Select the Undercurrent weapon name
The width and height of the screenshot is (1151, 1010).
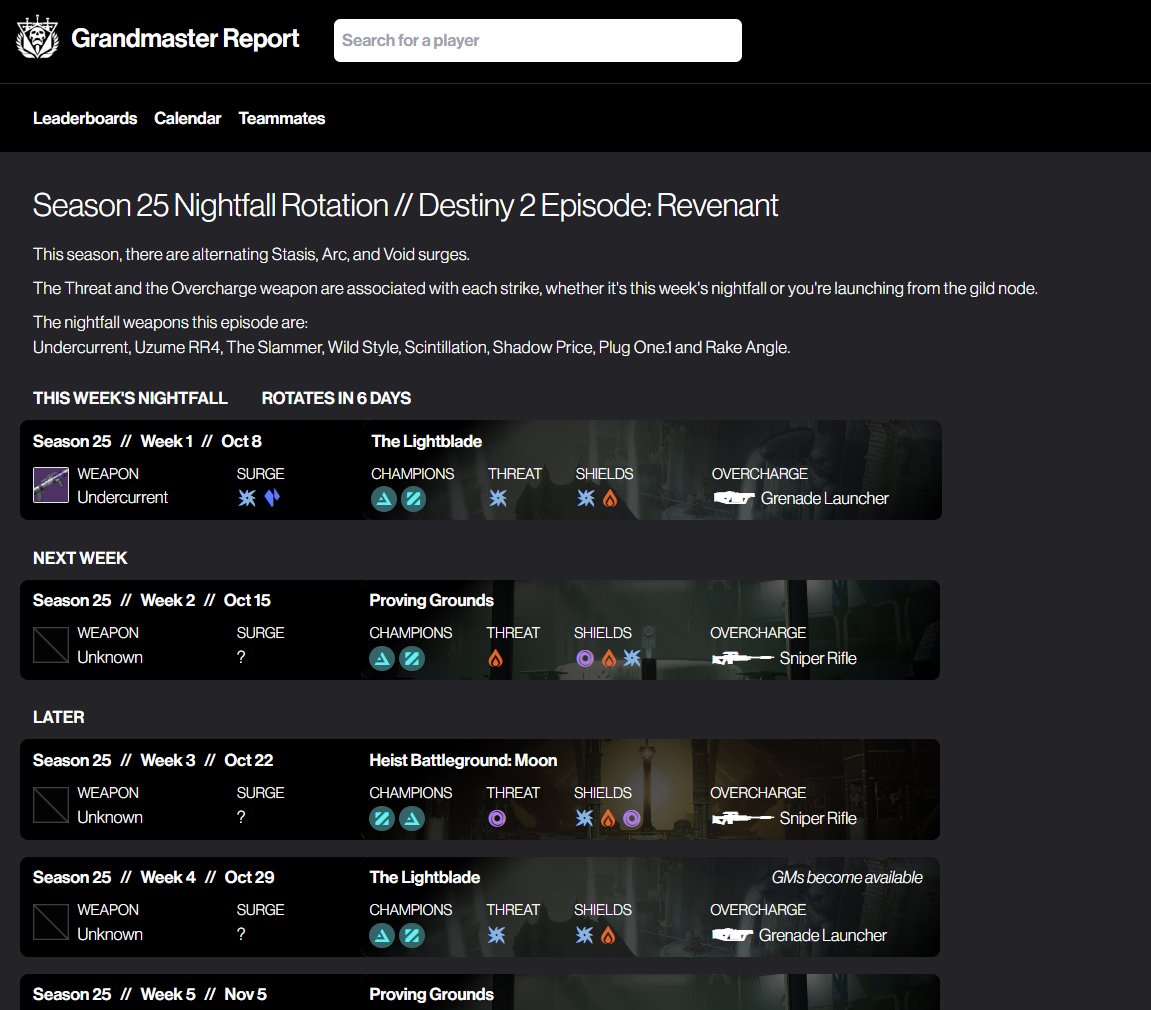[123, 498]
